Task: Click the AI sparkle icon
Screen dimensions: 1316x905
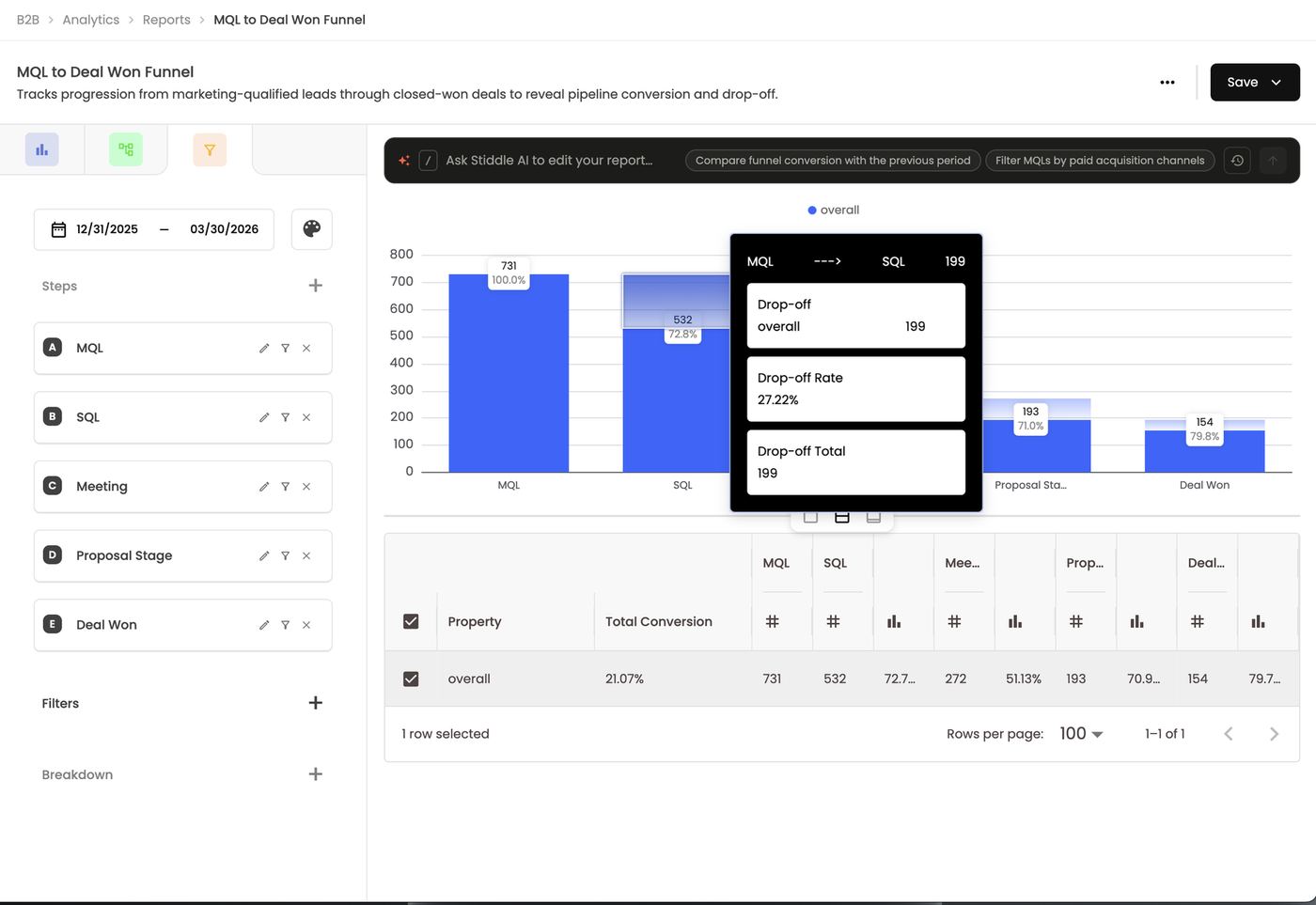Action: point(404,161)
